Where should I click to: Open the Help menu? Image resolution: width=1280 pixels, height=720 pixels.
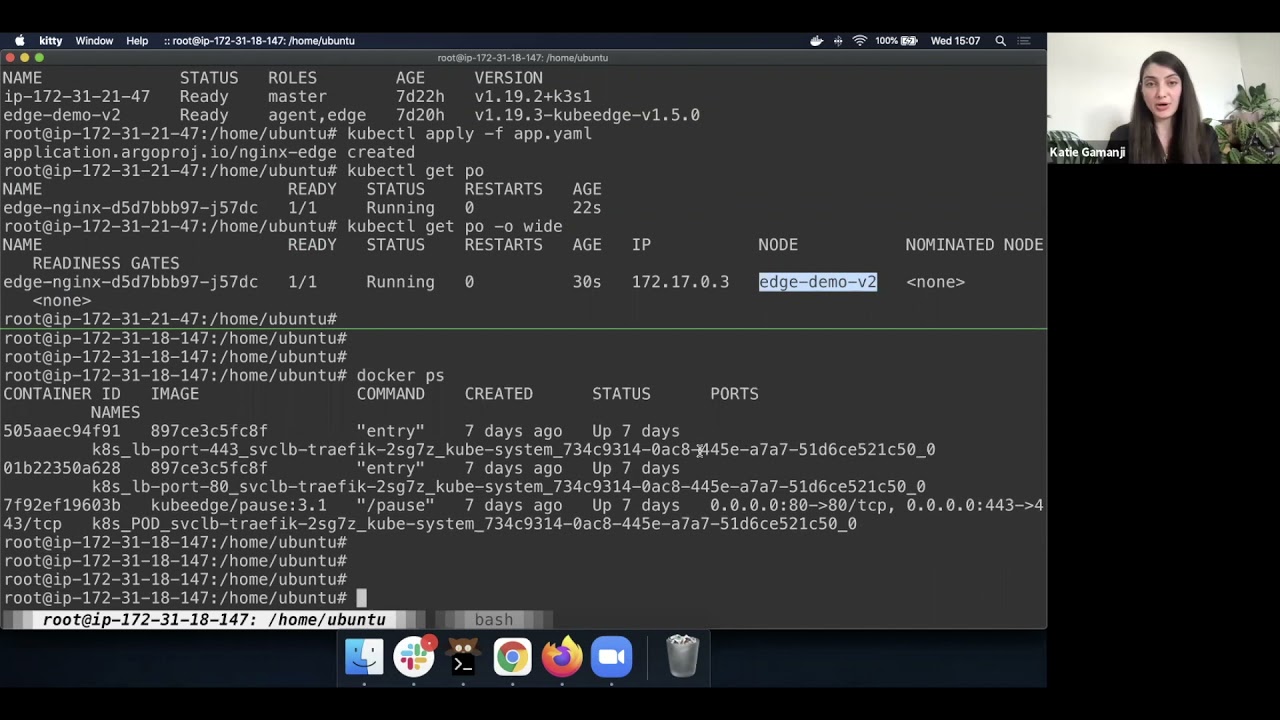137,41
